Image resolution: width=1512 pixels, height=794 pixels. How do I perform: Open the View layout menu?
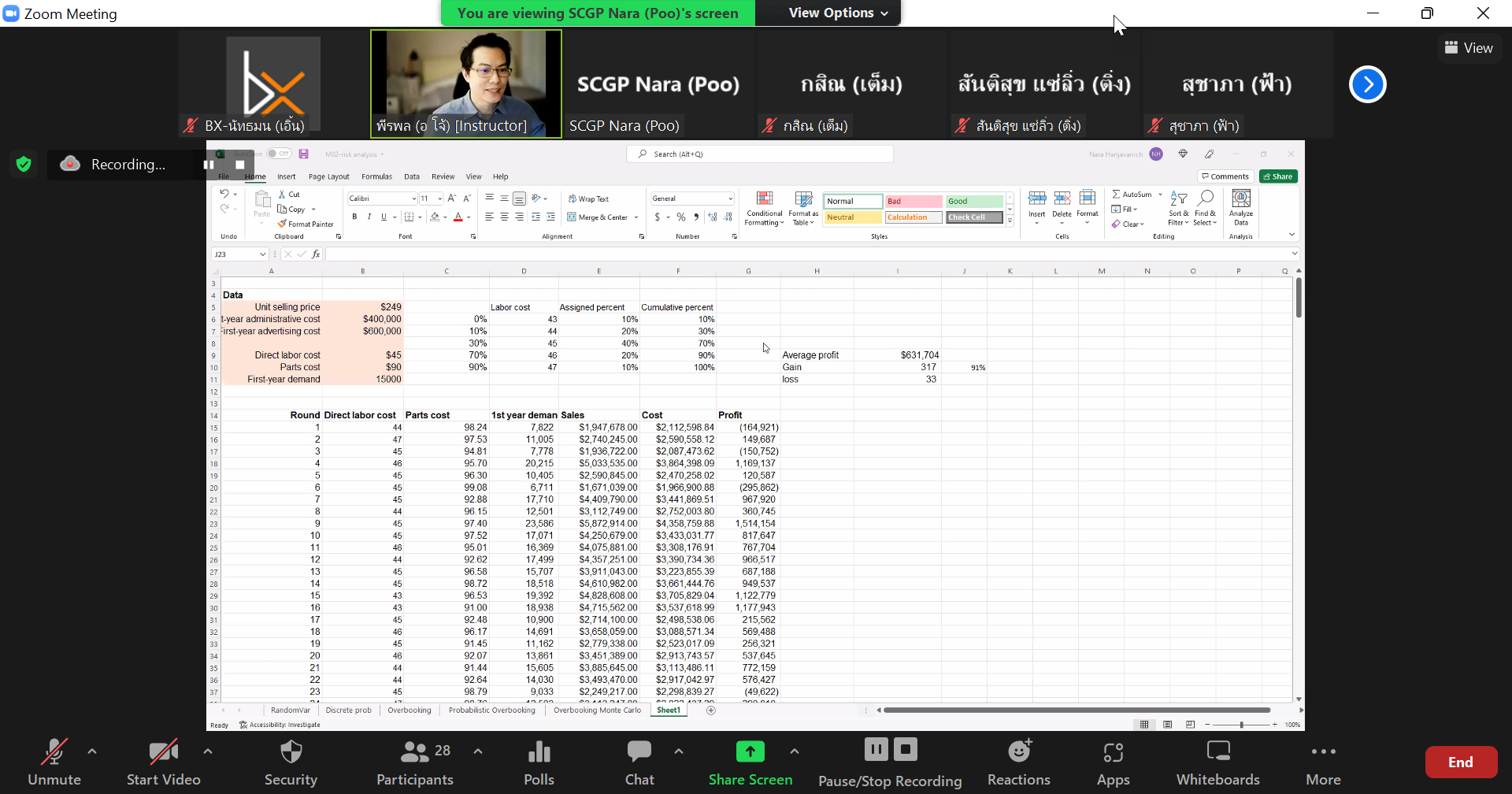point(1469,48)
